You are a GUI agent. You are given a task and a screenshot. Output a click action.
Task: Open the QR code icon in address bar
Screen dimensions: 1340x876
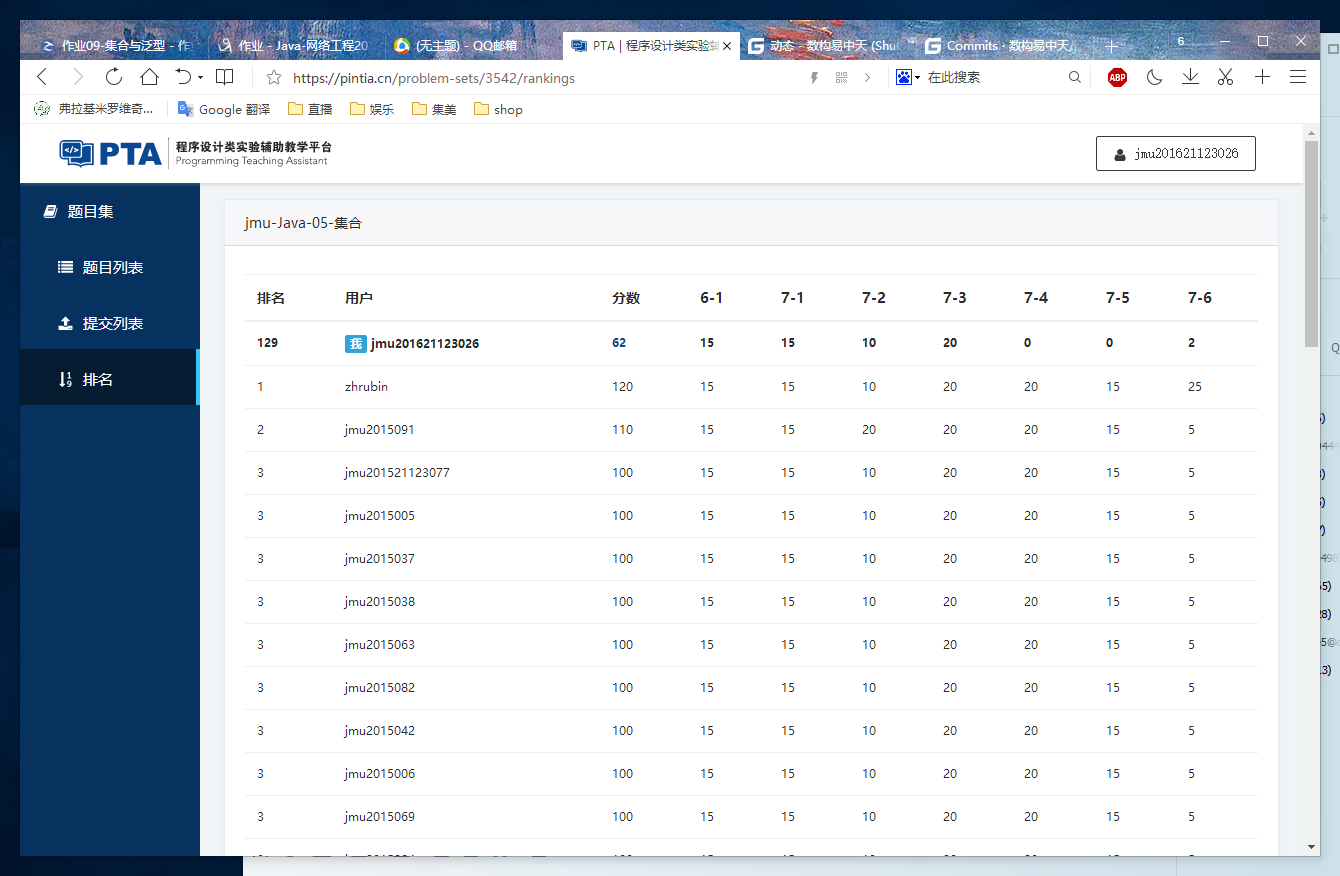pos(841,77)
